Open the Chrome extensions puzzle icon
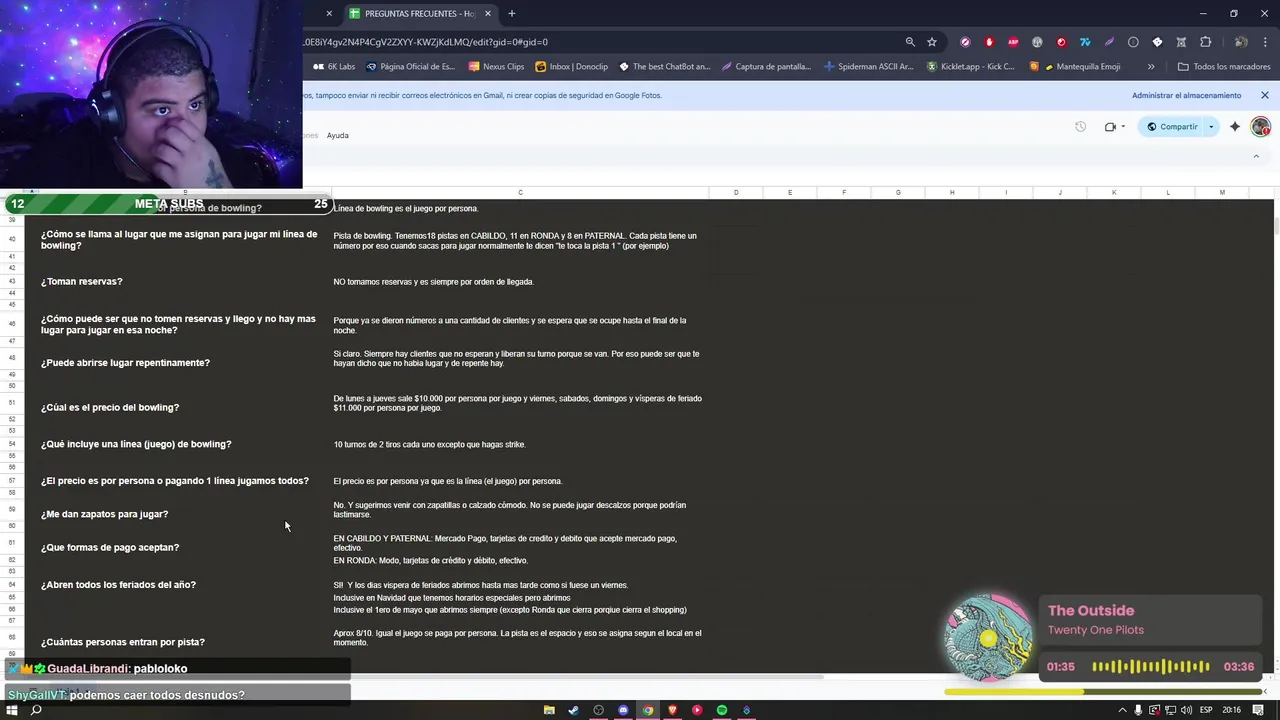The height and width of the screenshot is (720, 1280). click(x=1205, y=42)
